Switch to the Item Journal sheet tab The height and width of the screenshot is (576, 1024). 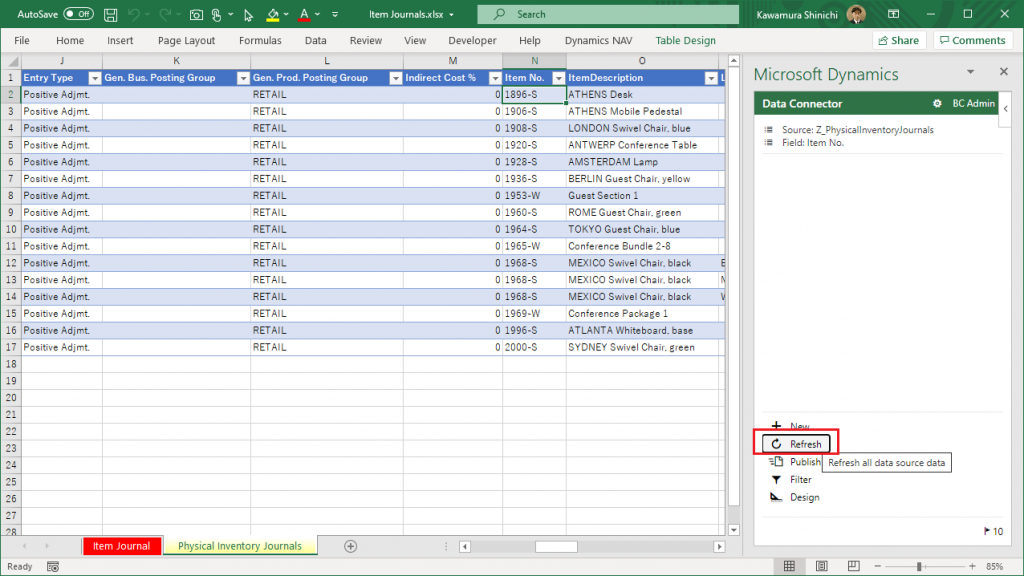121,547
